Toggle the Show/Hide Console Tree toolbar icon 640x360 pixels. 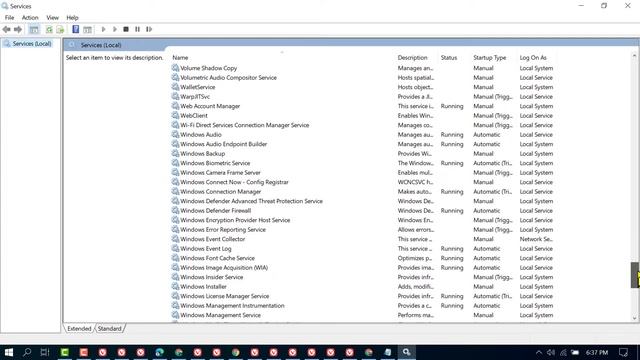point(34,29)
